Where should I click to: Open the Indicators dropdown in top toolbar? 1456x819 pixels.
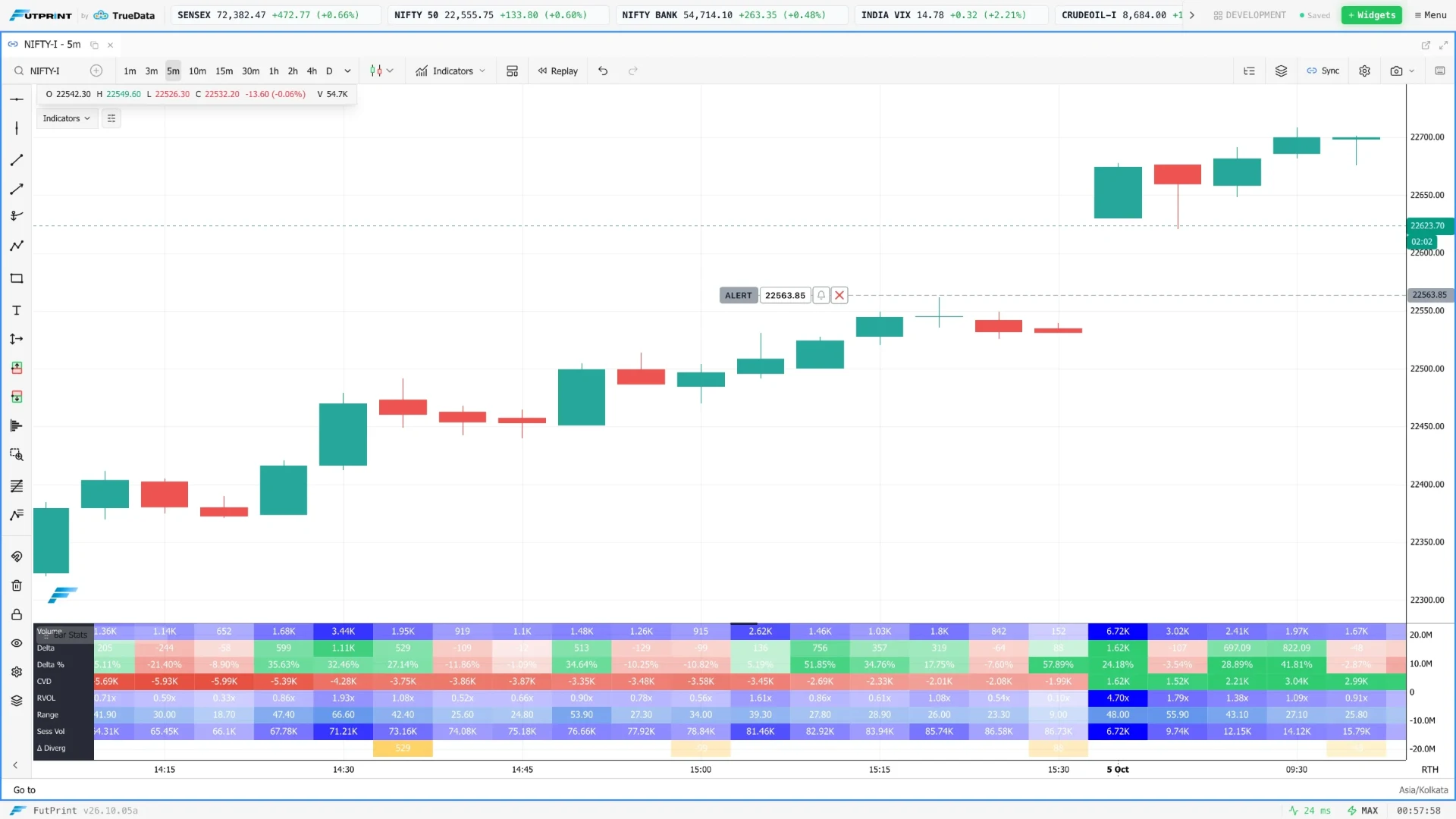tap(450, 71)
